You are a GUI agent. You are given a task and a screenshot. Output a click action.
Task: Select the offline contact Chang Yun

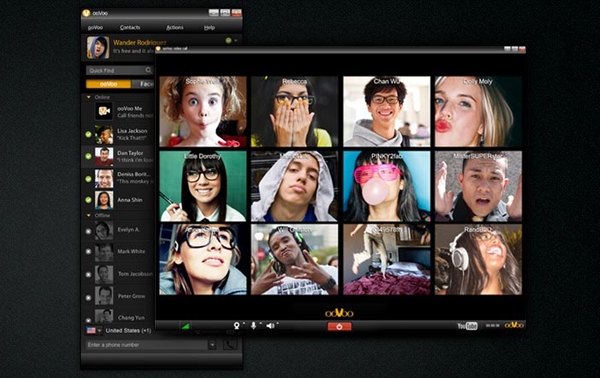click(118, 316)
